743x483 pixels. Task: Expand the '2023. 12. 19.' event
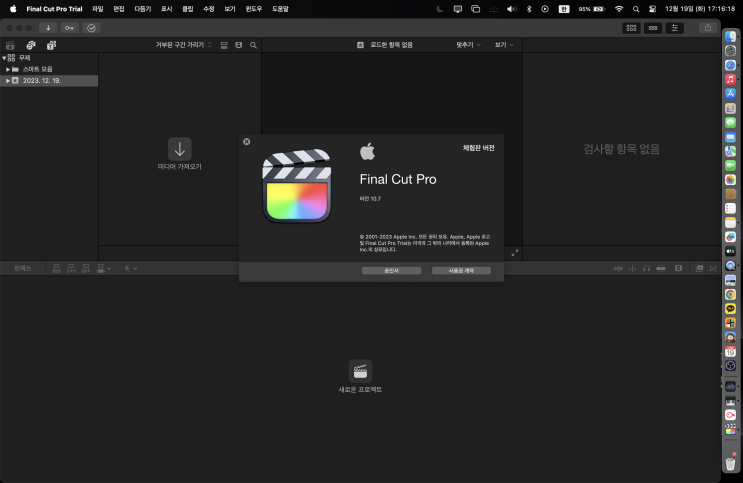[8, 81]
